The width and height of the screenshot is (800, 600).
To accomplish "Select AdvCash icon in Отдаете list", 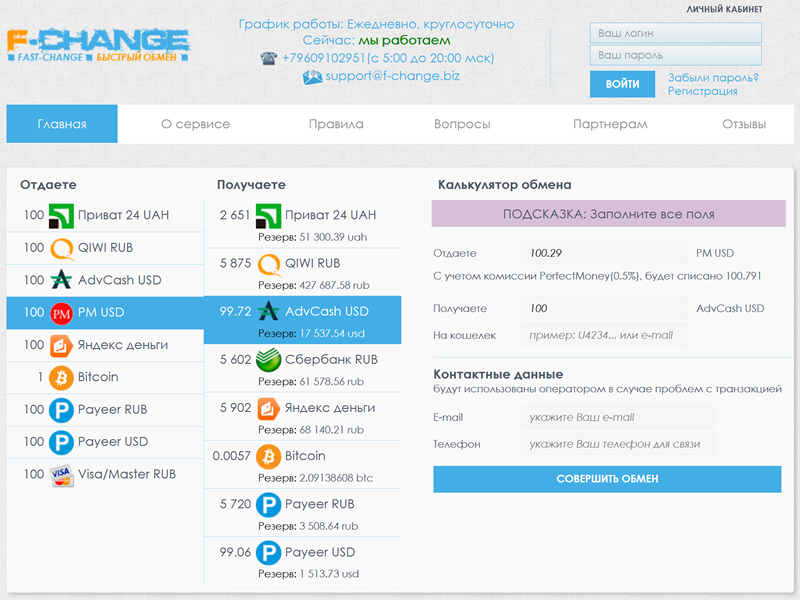I will tap(61, 280).
